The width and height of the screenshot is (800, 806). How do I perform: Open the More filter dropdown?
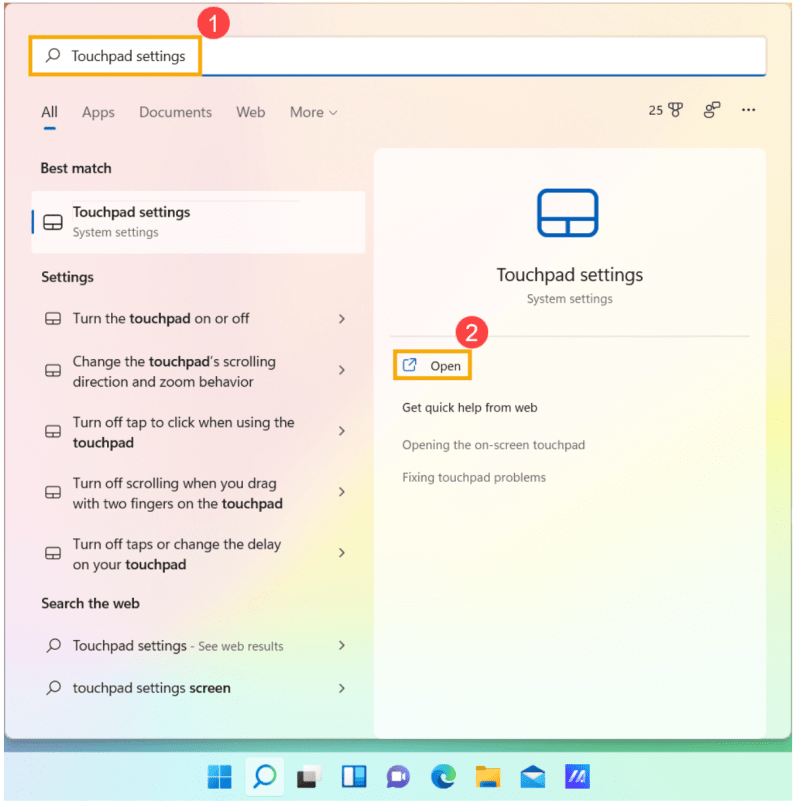(313, 112)
